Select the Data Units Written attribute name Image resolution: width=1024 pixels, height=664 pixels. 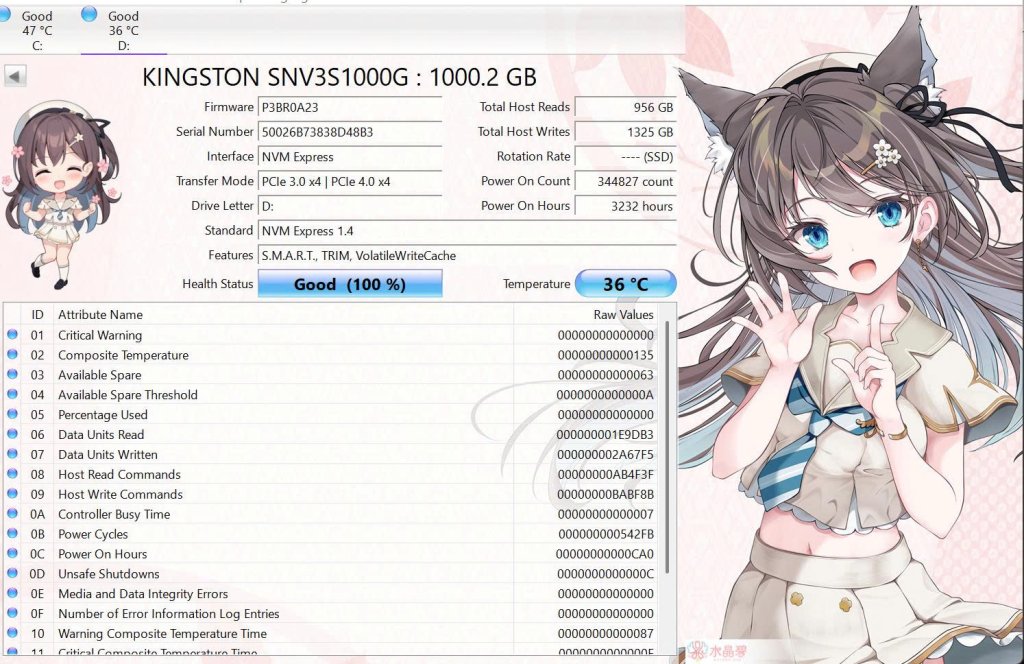[x=108, y=454]
